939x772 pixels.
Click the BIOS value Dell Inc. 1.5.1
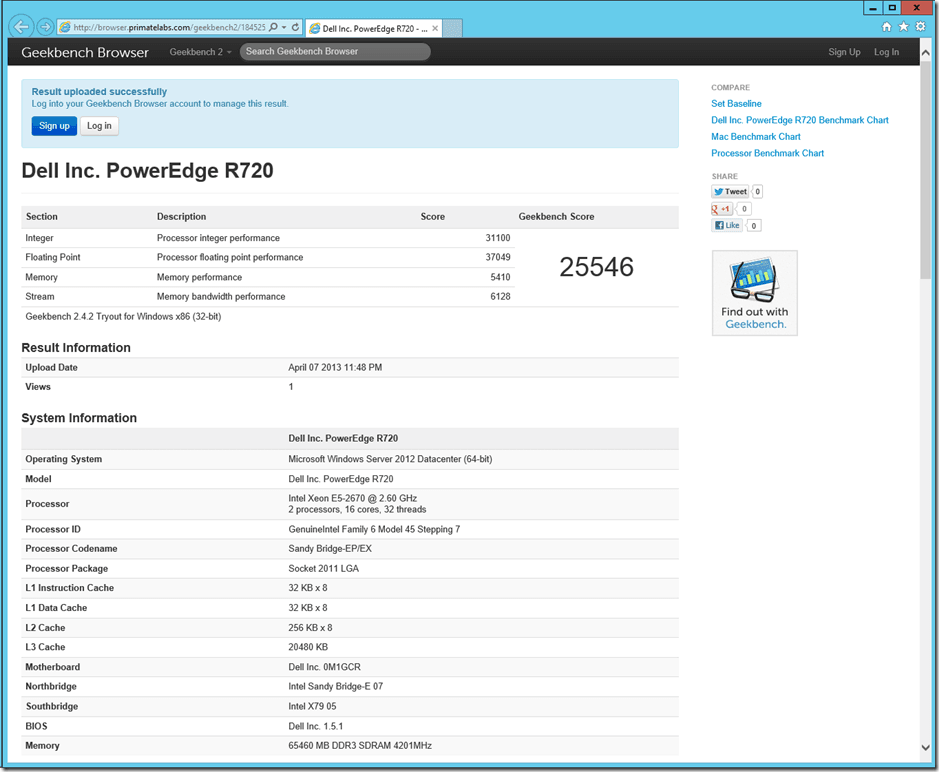[x=316, y=726]
